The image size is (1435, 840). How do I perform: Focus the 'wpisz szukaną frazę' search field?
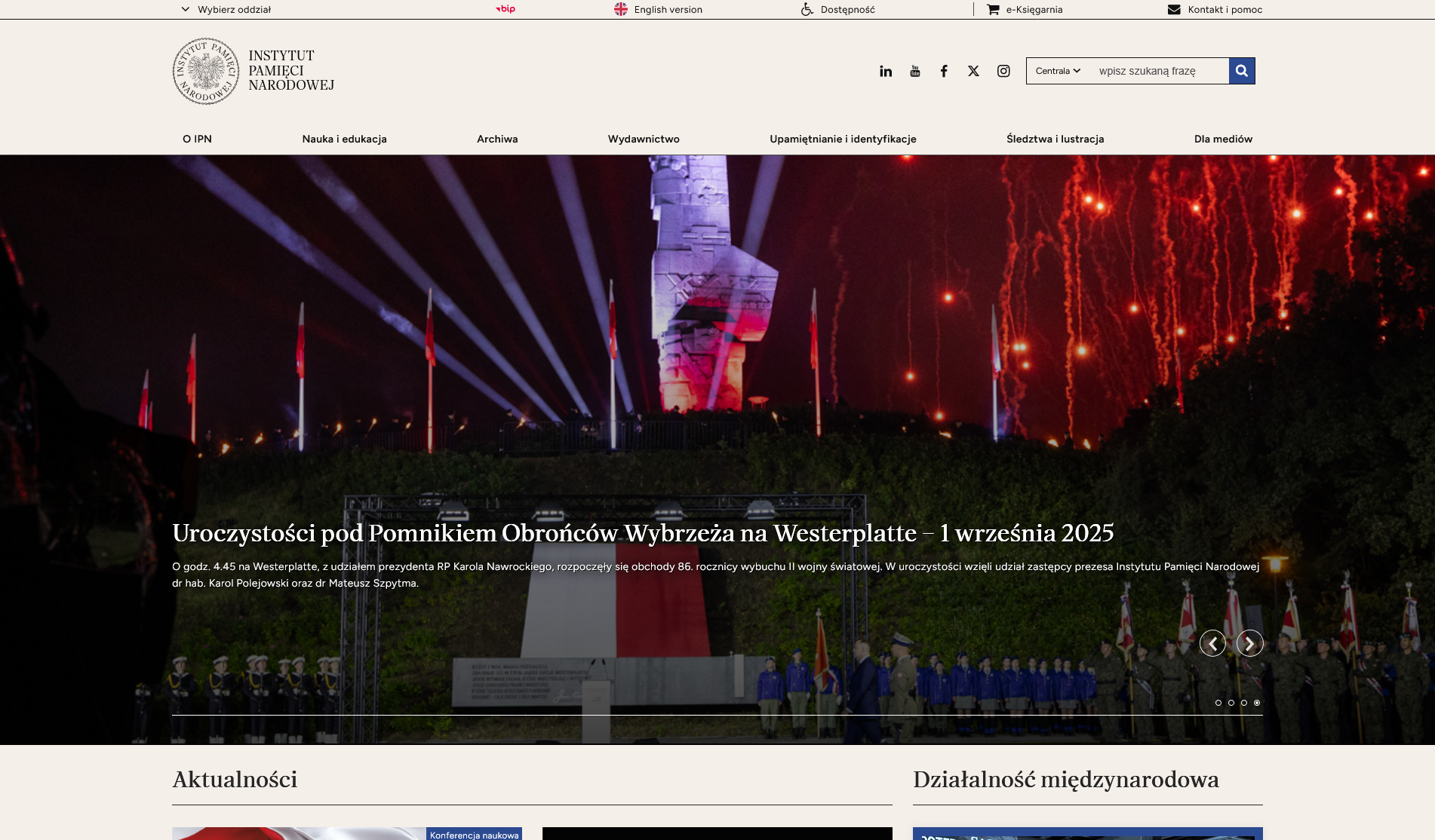click(1158, 71)
